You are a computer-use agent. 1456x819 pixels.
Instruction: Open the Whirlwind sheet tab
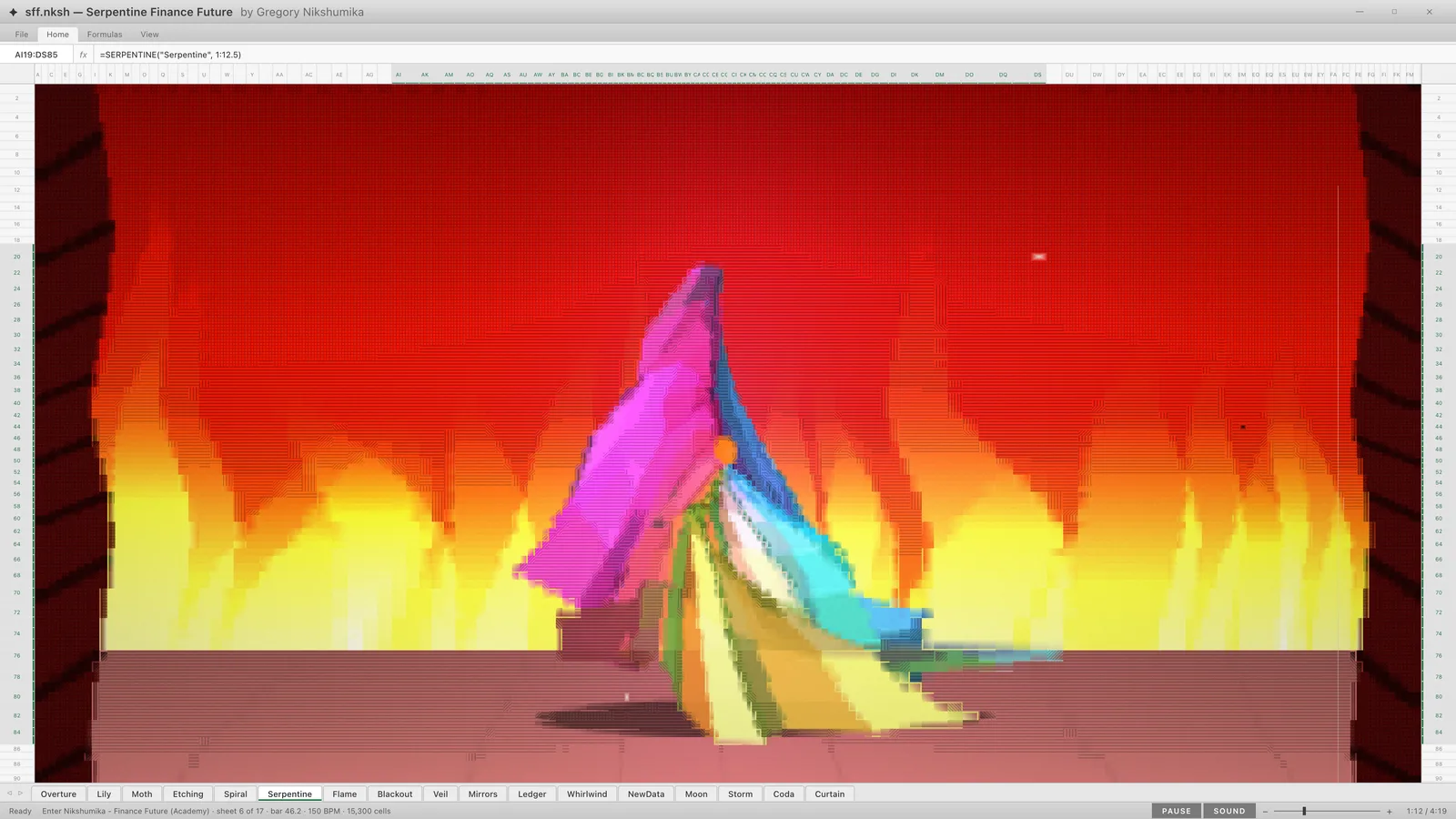click(587, 794)
